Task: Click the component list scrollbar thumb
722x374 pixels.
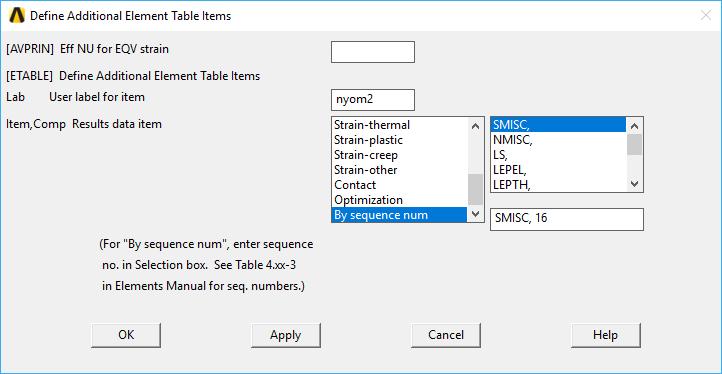Action: 635,144
